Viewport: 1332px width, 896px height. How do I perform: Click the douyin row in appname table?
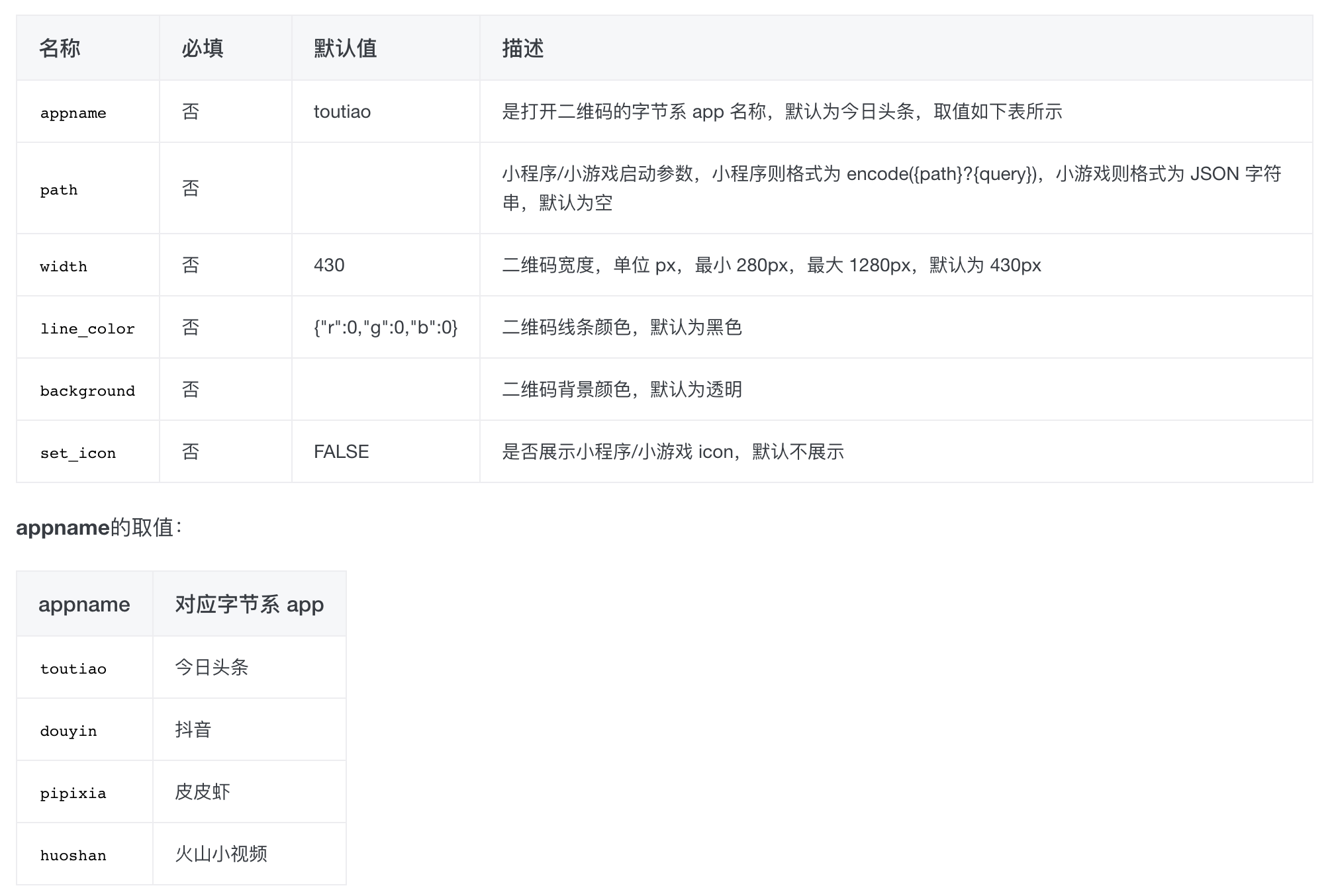[x=68, y=731]
